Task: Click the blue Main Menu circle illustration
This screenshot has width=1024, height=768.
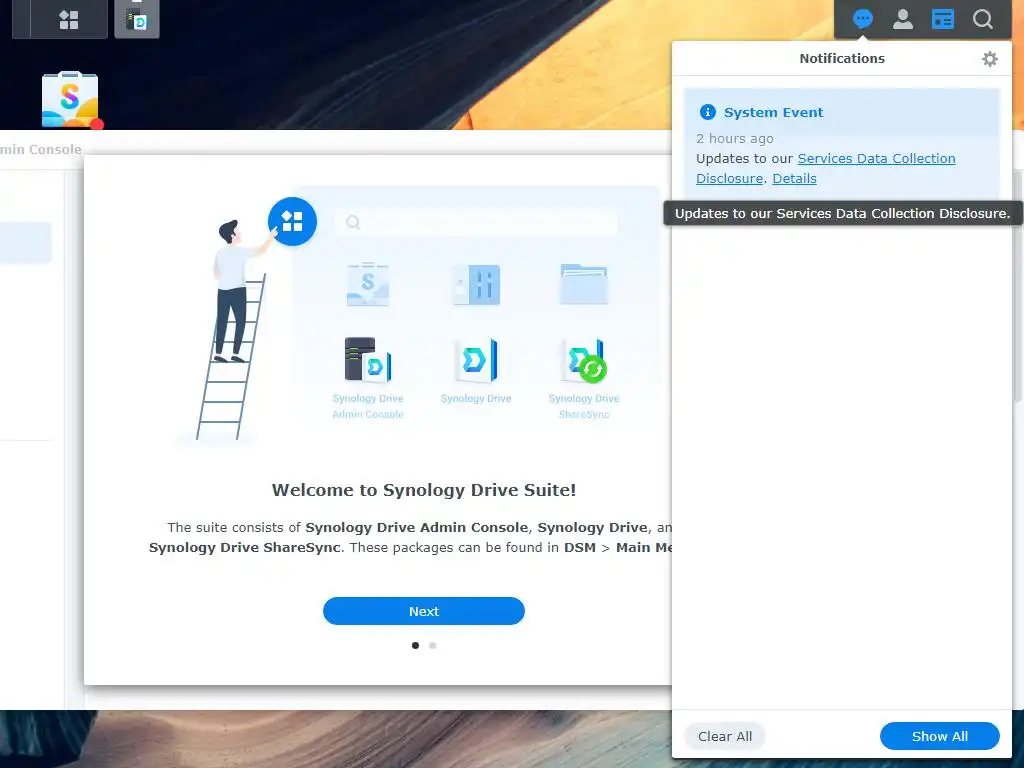Action: pyautogui.click(x=292, y=221)
